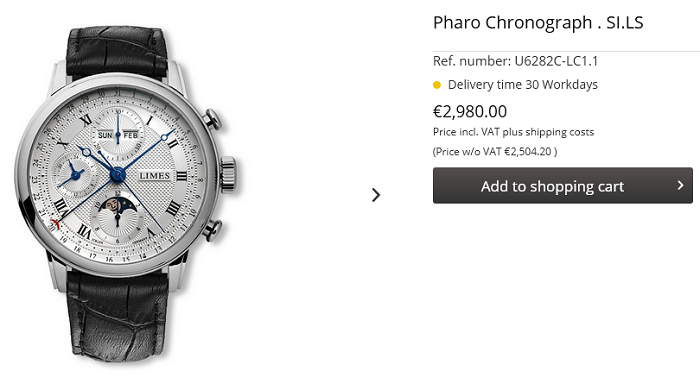Click the next image arrow beside the watch
The image size is (700, 377).
(376, 195)
